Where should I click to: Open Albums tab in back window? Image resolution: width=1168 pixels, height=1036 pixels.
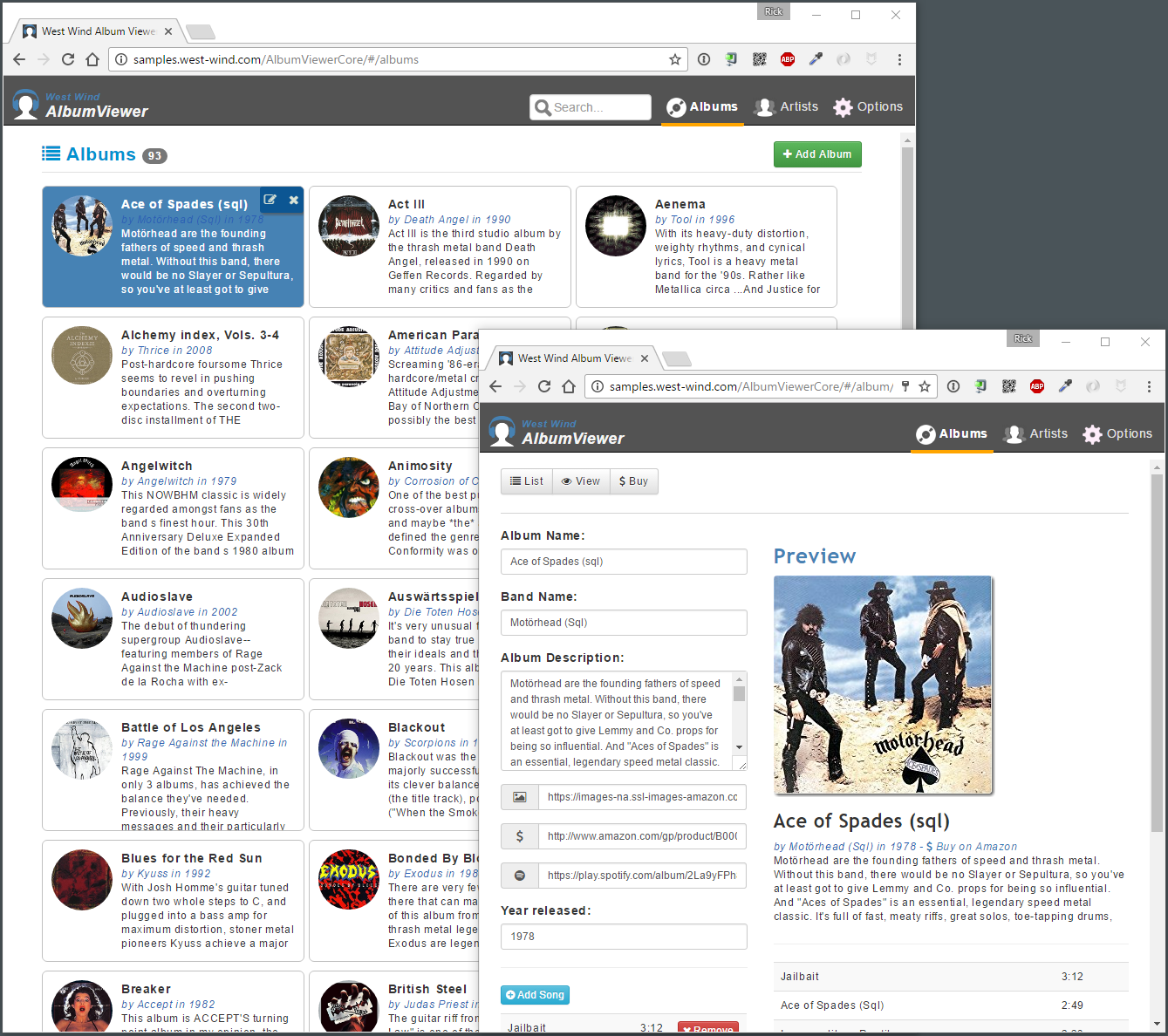pyautogui.click(x=702, y=106)
